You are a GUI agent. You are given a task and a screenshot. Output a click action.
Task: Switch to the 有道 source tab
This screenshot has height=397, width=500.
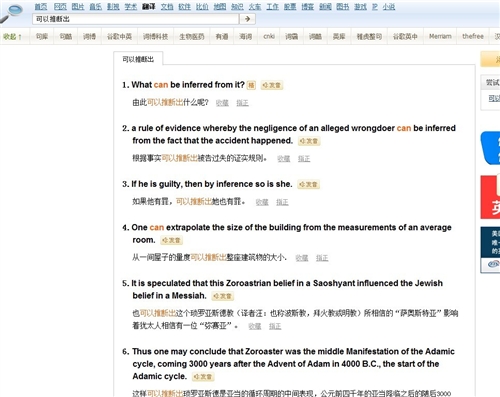[222, 37]
